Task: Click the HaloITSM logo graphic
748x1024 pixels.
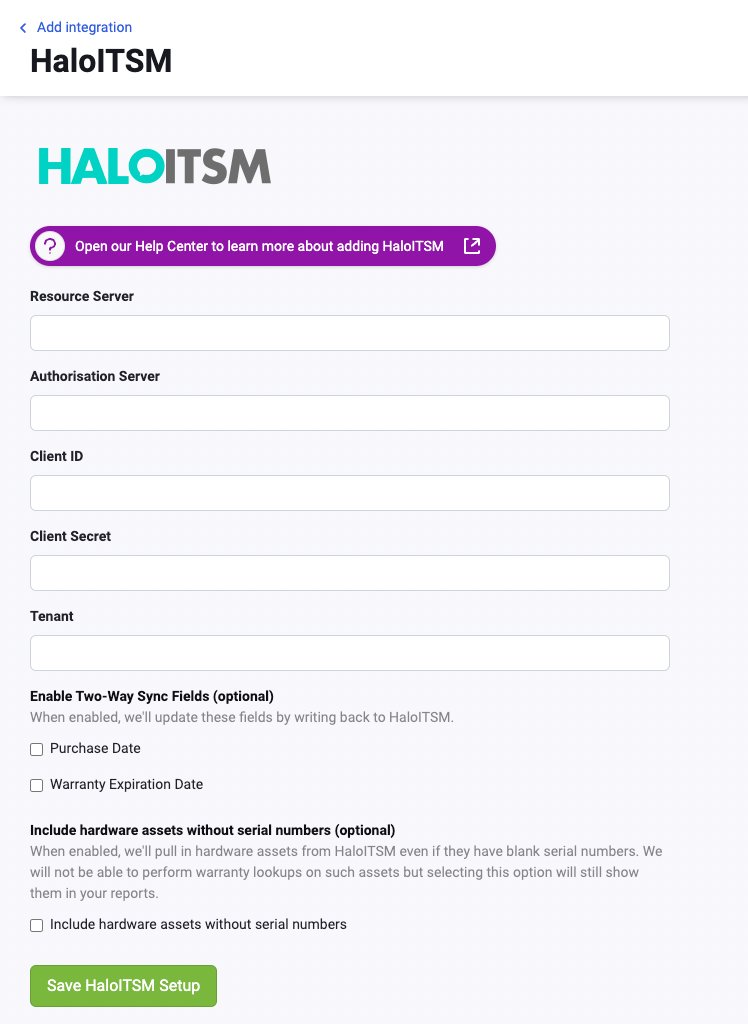Action: (x=153, y=166)
